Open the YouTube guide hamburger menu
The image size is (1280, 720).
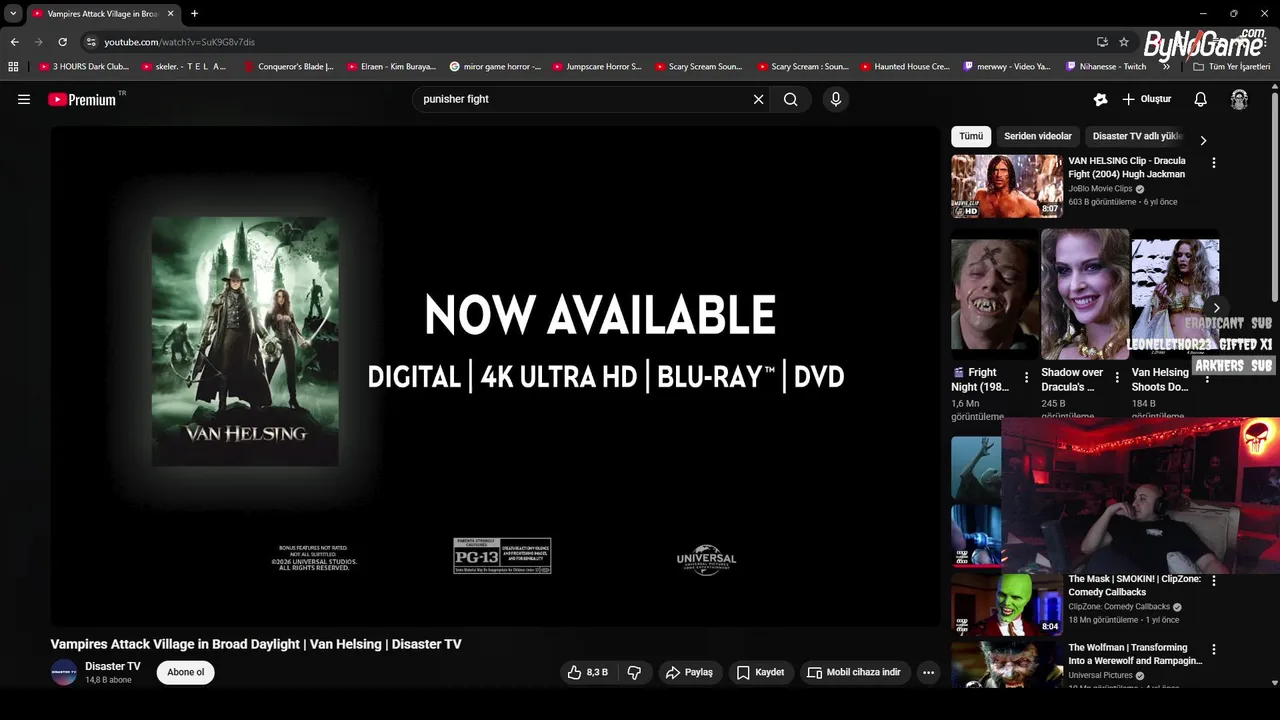pyautogui.click(x=24, y=99)
